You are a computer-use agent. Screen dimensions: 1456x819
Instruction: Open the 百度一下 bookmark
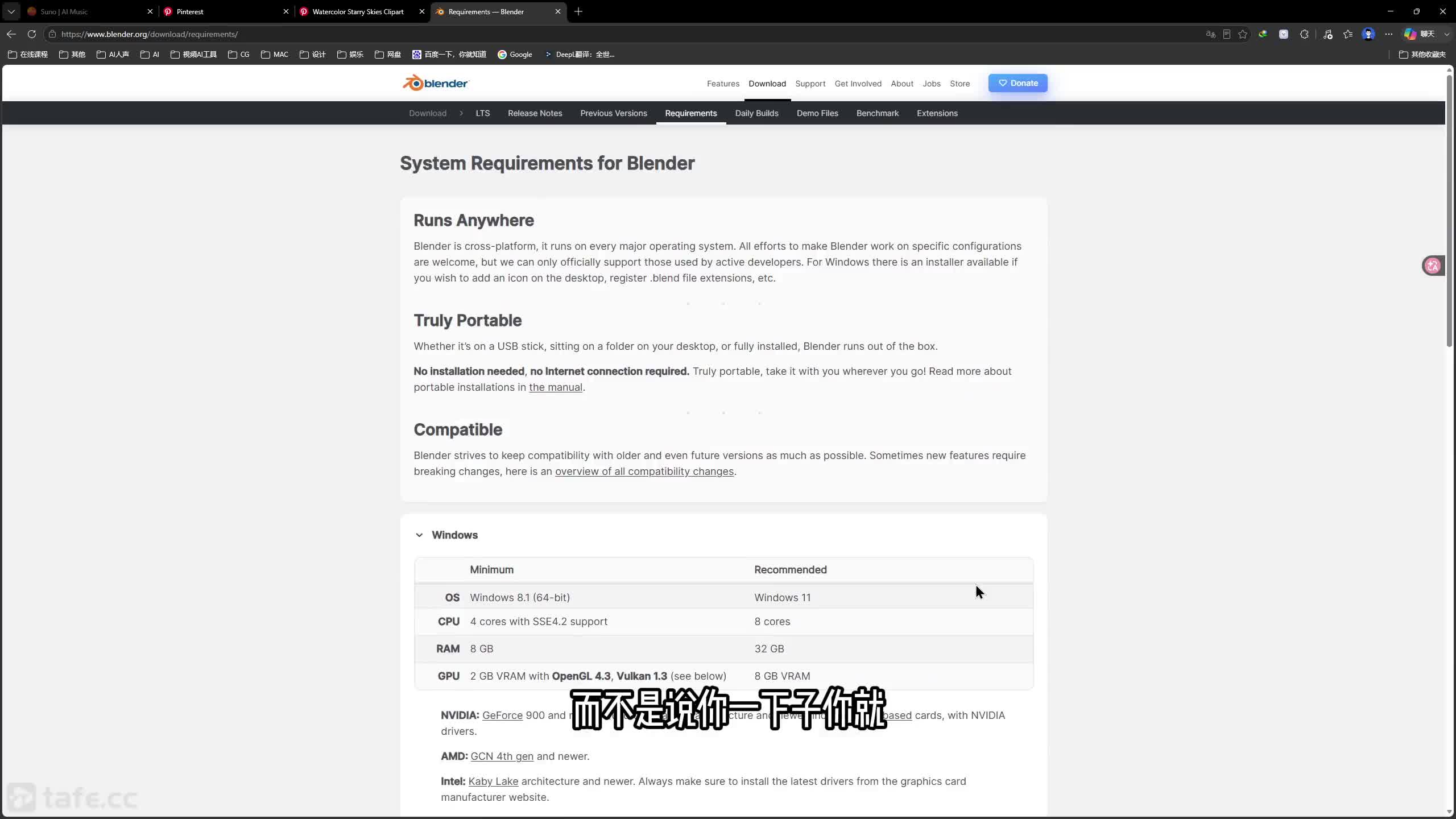pos(449,55)
